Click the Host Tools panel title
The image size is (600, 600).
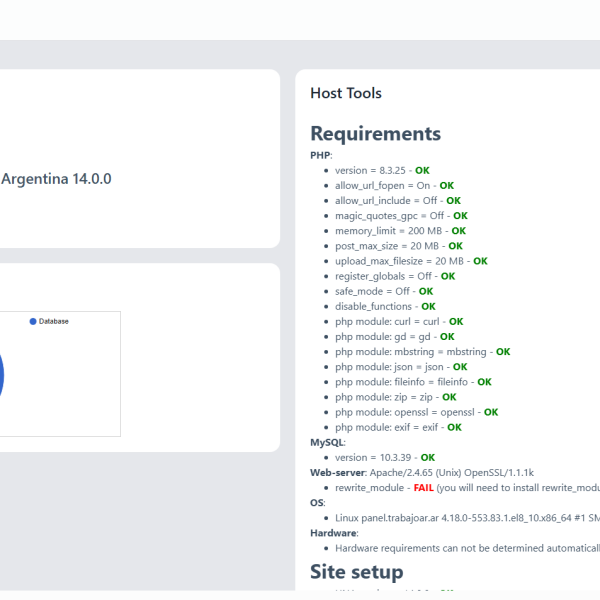[346, 93]
